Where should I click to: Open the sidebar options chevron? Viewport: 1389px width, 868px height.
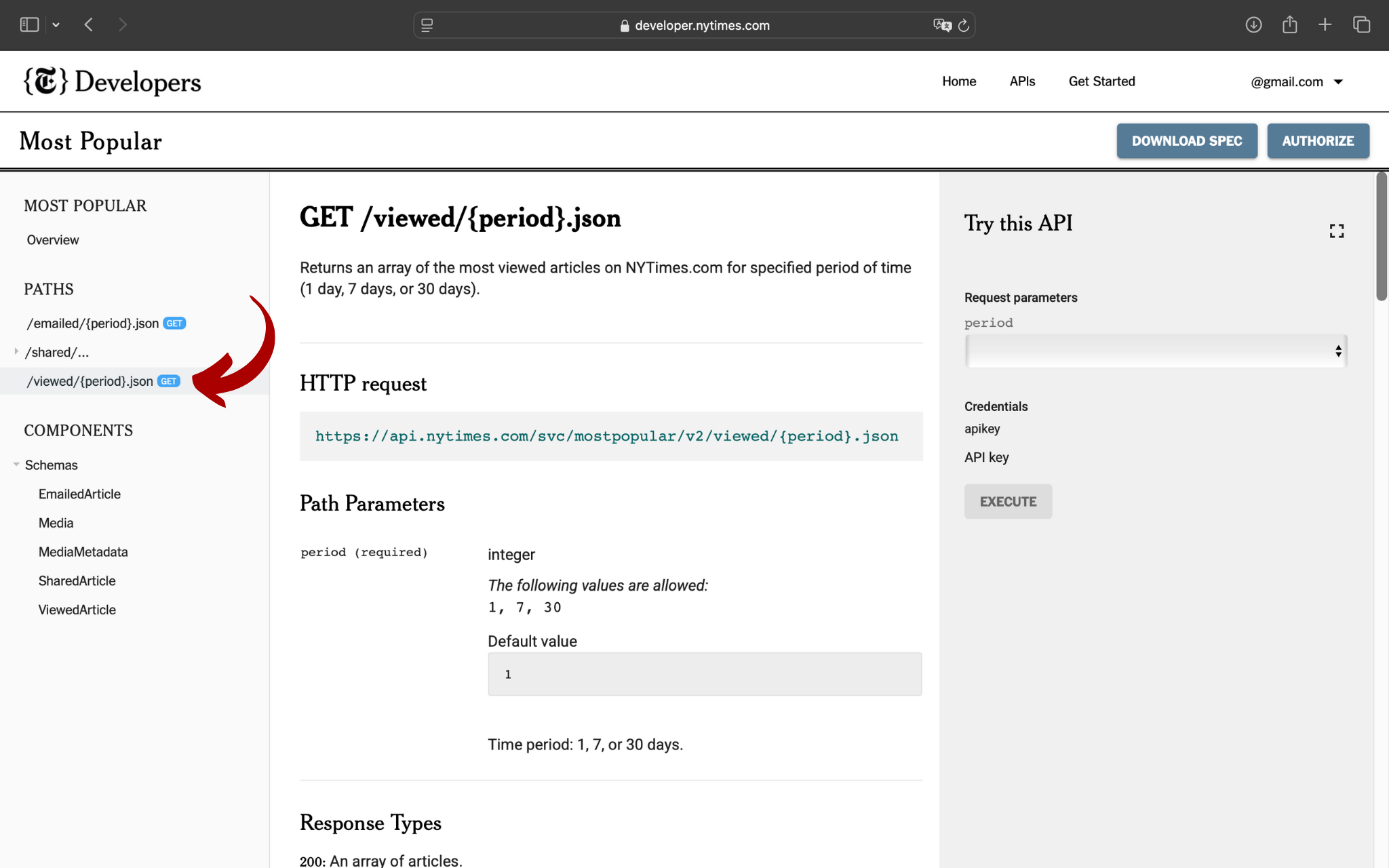pyautogui.click(x=56, y=25)
